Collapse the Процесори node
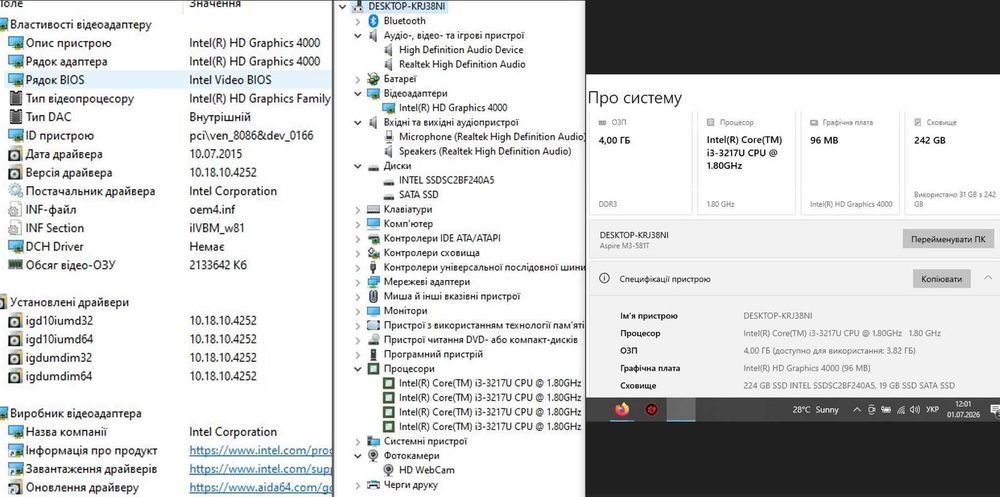This screenshot has height=497, width=1000. point(358,369)
